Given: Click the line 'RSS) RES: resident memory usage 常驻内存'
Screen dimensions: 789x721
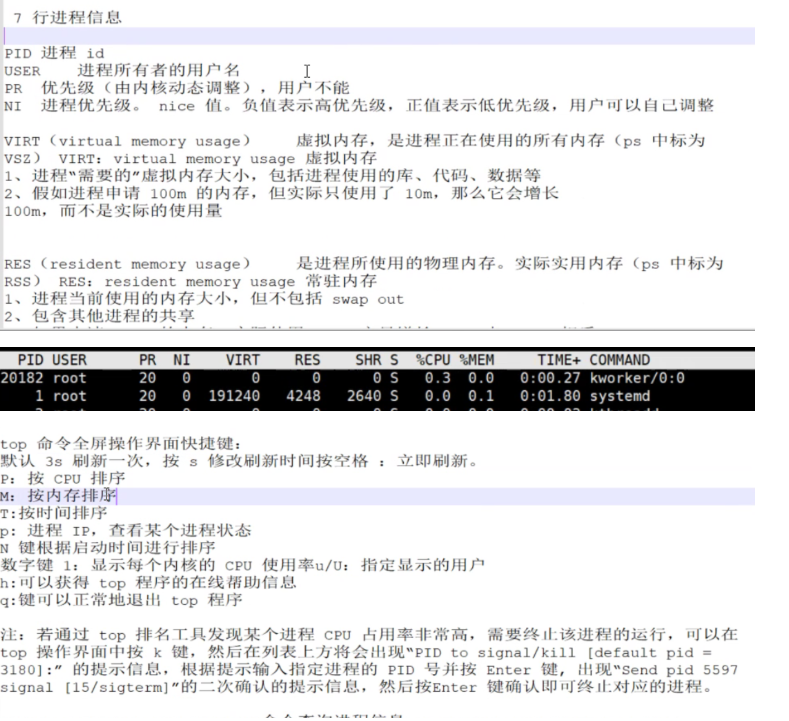Looking at the screenshot, I should pyautogui.click(x=190, y=281).
